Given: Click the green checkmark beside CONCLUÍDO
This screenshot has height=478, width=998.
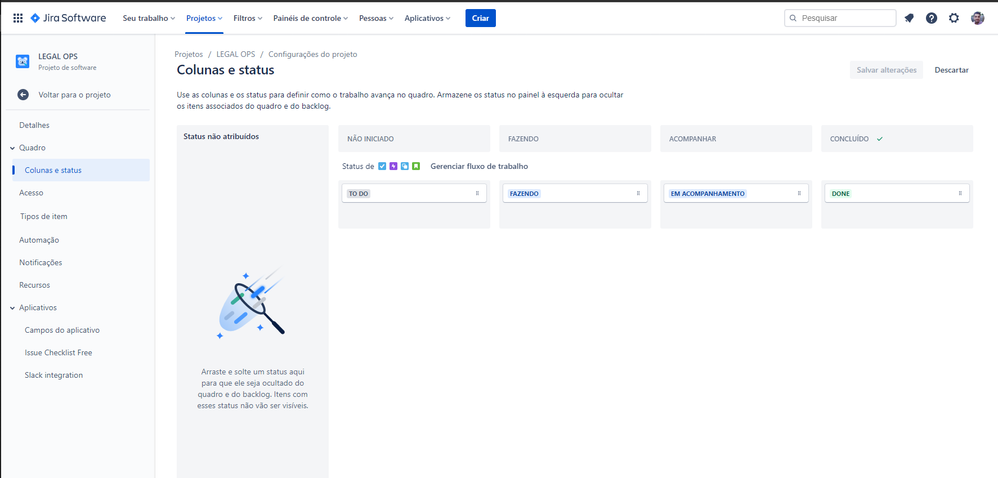Looking at the screenshot, I should (880, 139).
